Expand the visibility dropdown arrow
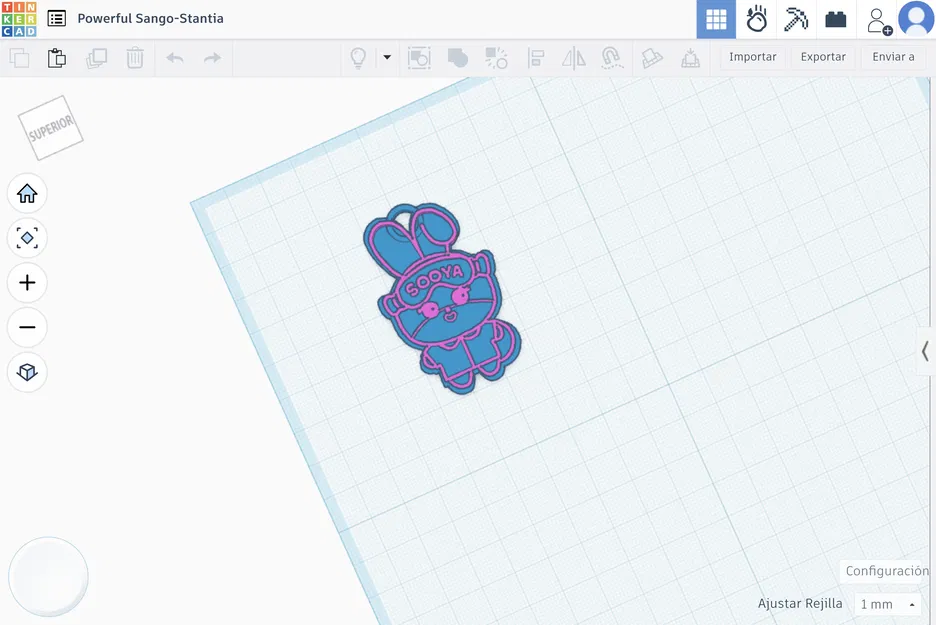Viewport: 936px width, 625px height. 387,58
